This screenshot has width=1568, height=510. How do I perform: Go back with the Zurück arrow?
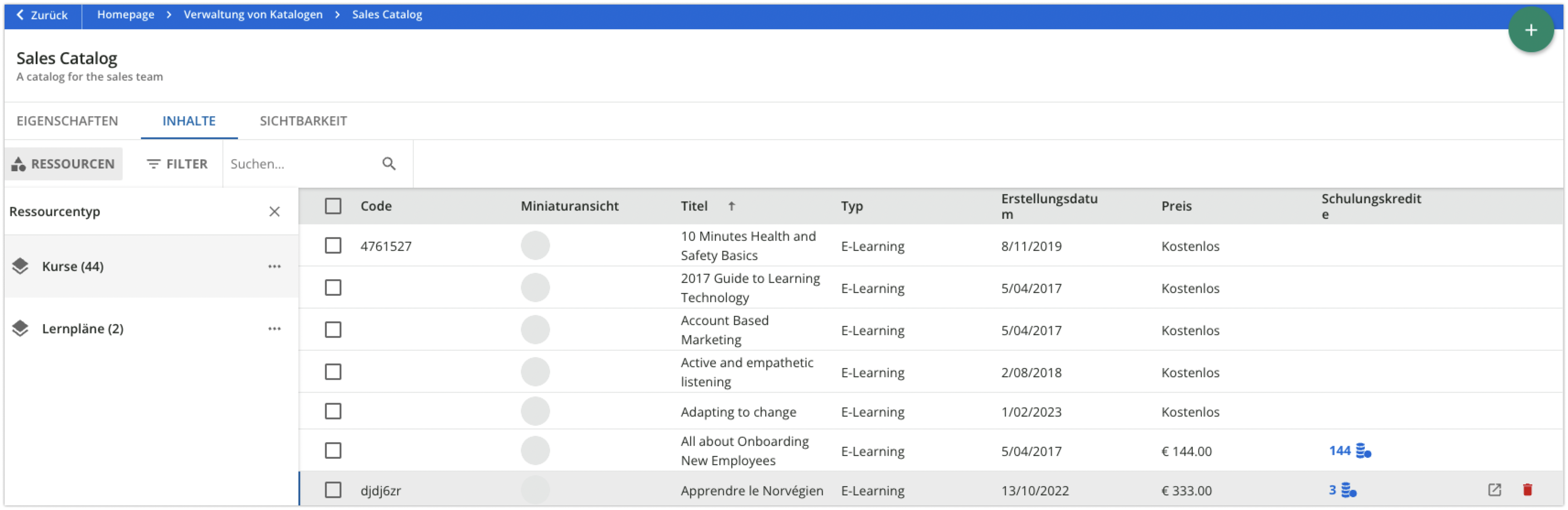(x=42, y=15)
